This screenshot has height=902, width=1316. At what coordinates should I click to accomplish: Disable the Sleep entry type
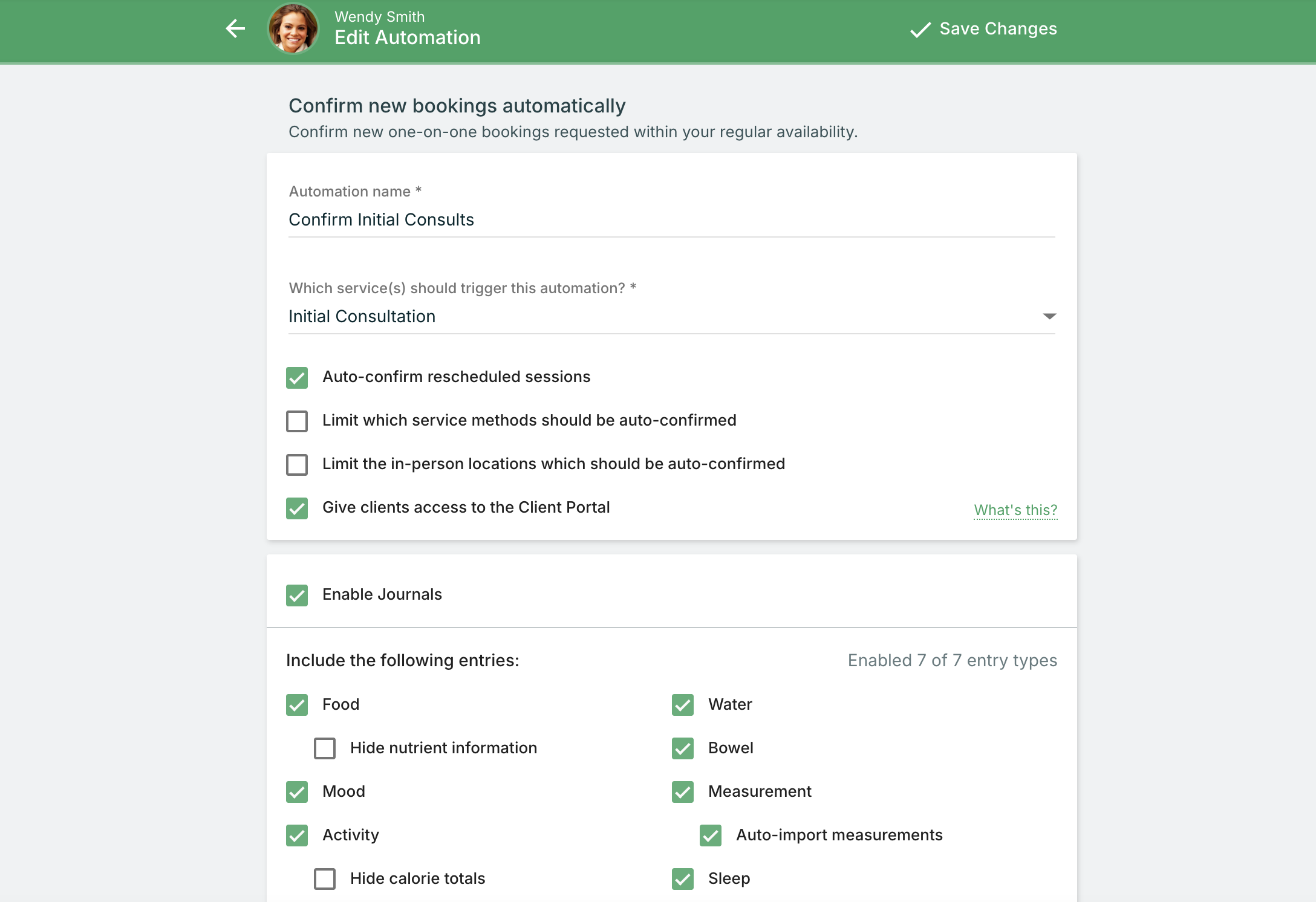click(x=683, y=879)
